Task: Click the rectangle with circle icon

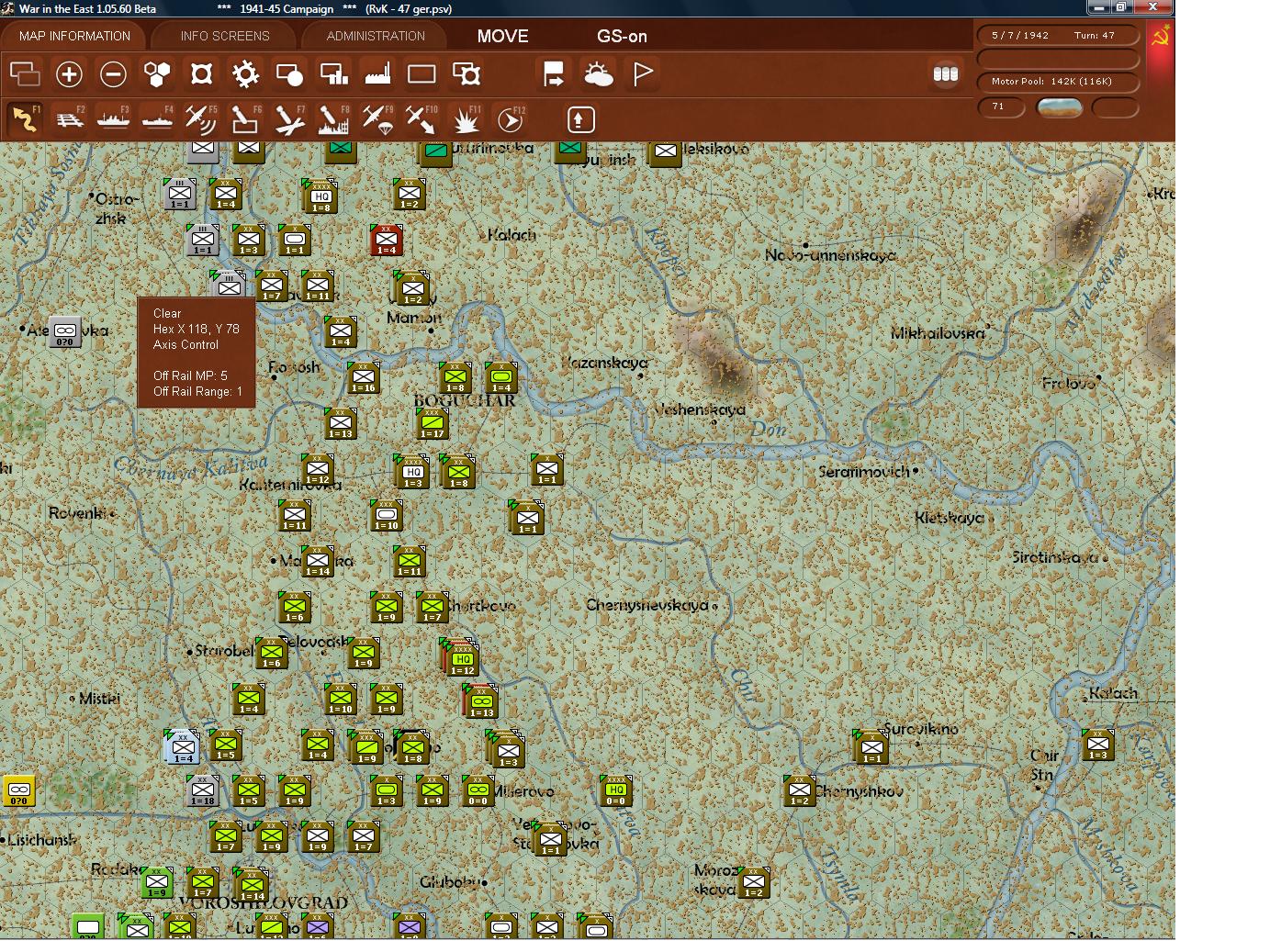Action: click(x=289, y=73)
